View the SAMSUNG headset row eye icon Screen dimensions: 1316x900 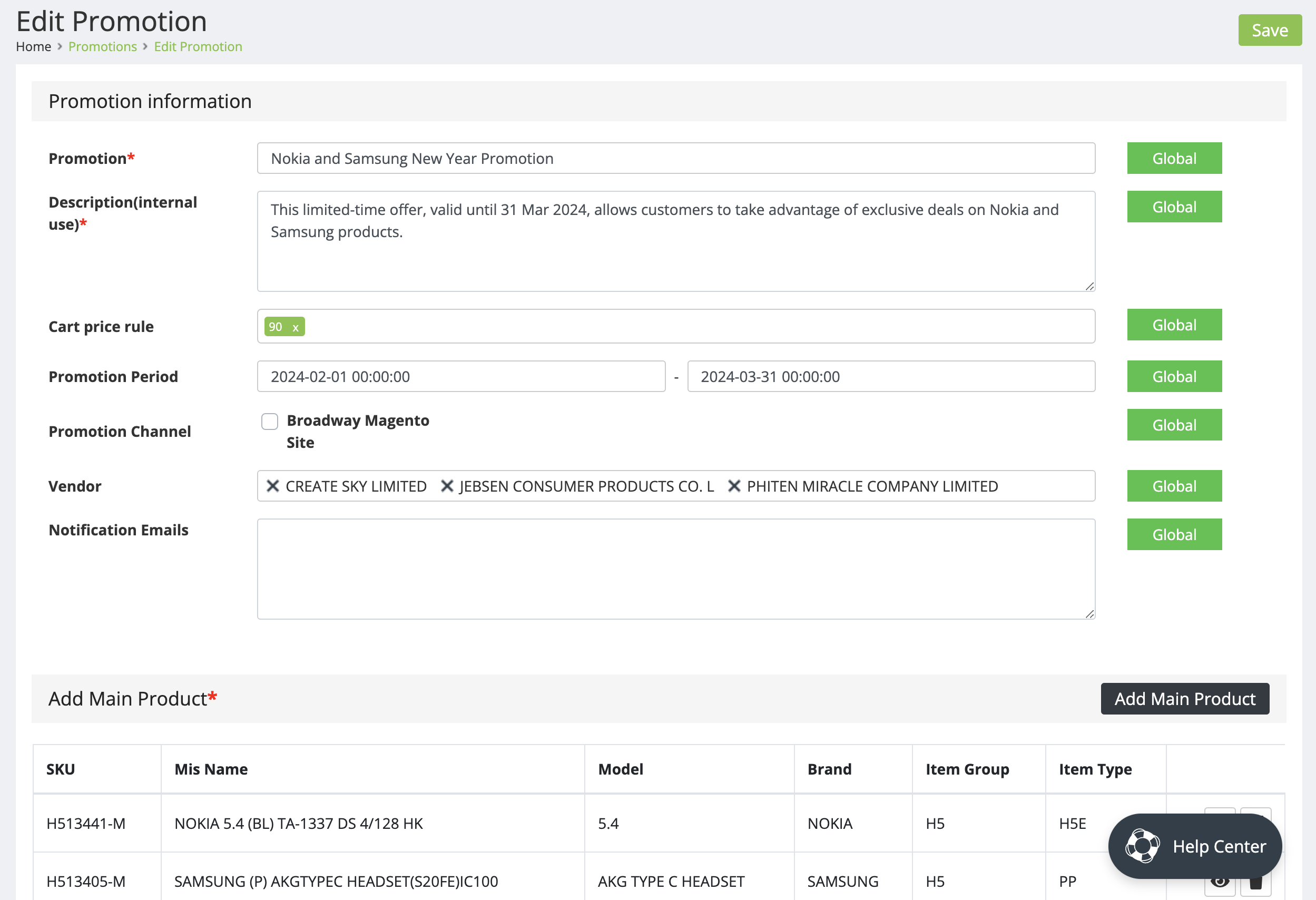tap(1220, 882)
